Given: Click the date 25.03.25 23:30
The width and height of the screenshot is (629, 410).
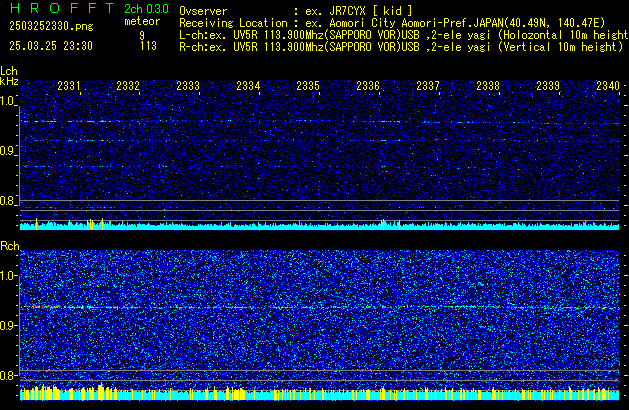Looking at the screenshot, I should [51, 46].
